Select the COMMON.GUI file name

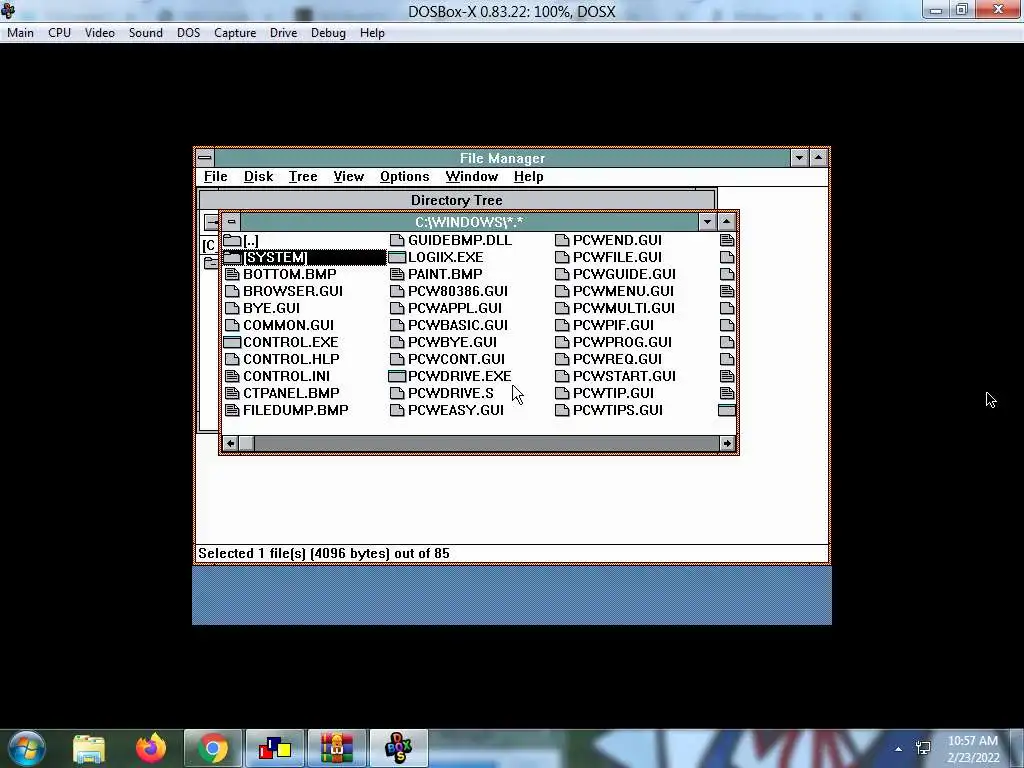[x=288, y=325]
